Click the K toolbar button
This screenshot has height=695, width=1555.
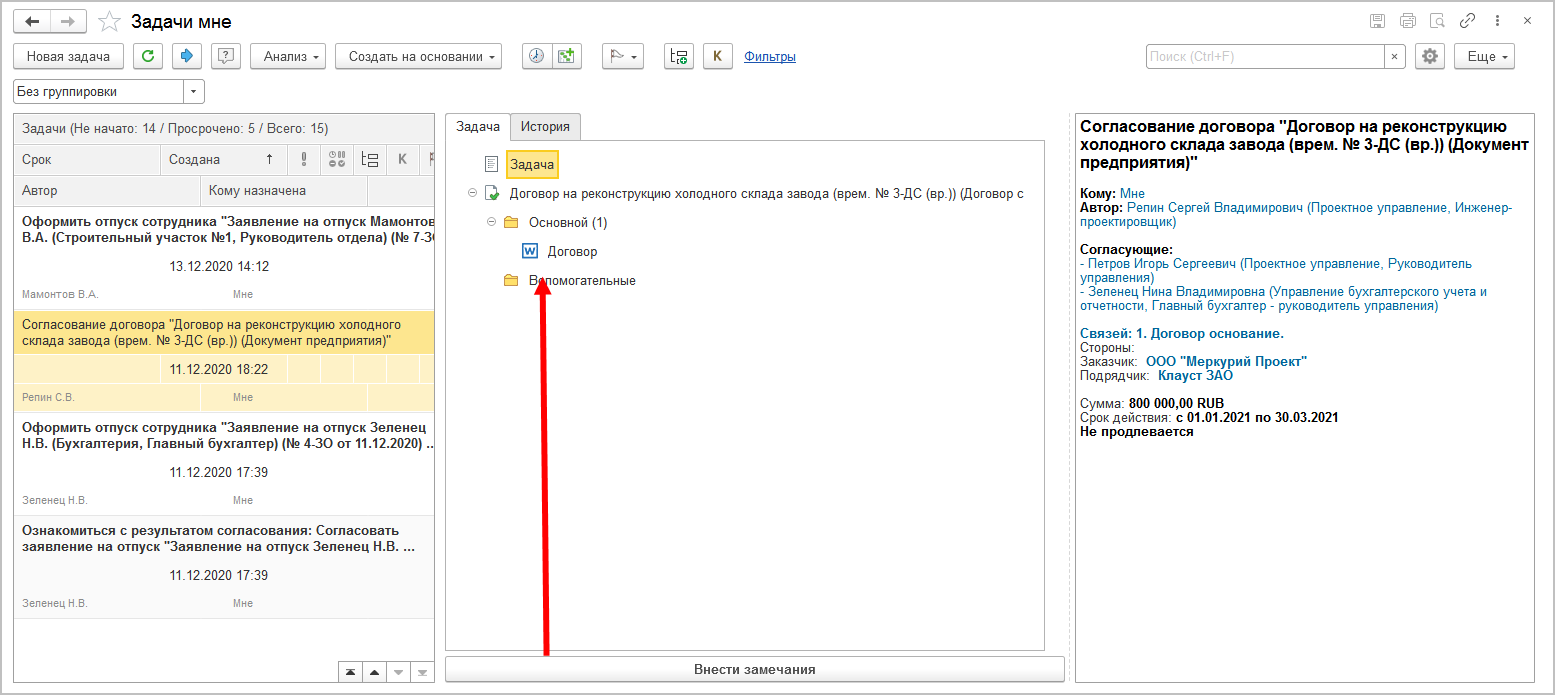718,56
